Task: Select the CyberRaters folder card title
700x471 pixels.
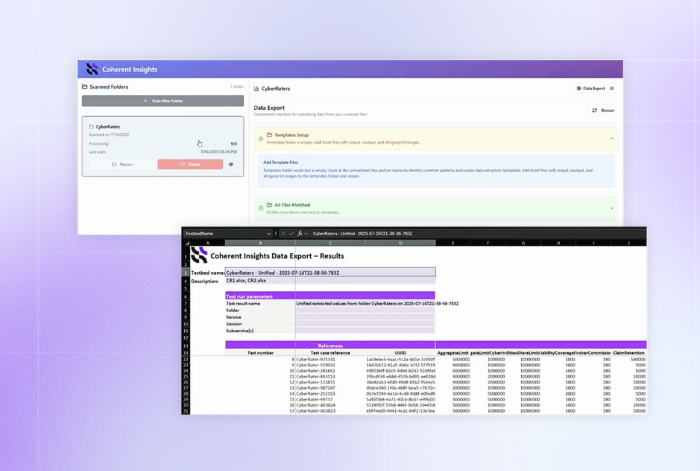Action: [108, 127]
